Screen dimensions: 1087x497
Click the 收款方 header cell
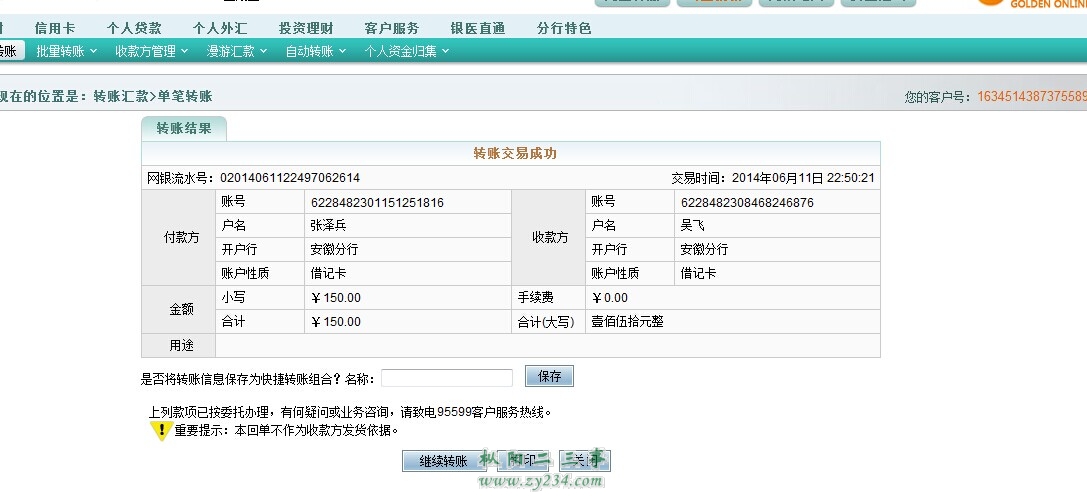pyautogui.click(x=548, y=237)
